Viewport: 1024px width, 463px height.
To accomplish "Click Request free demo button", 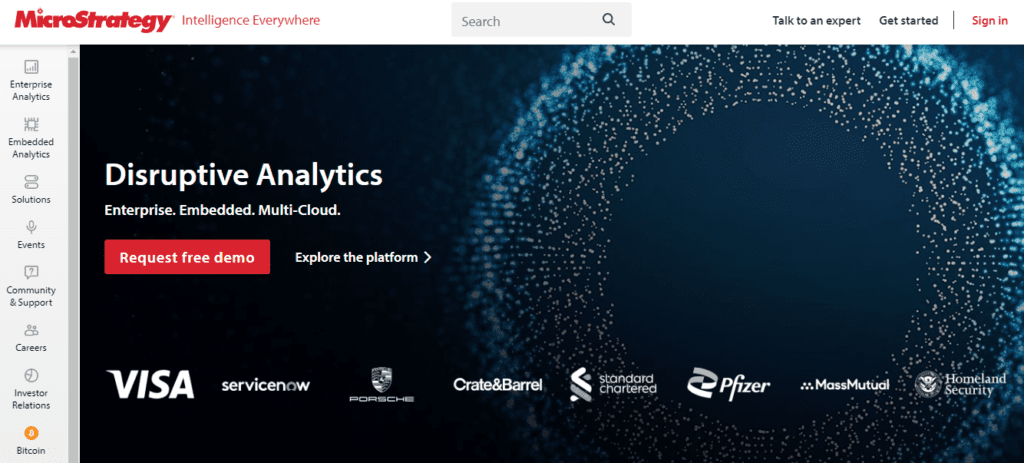I will 187,257.
